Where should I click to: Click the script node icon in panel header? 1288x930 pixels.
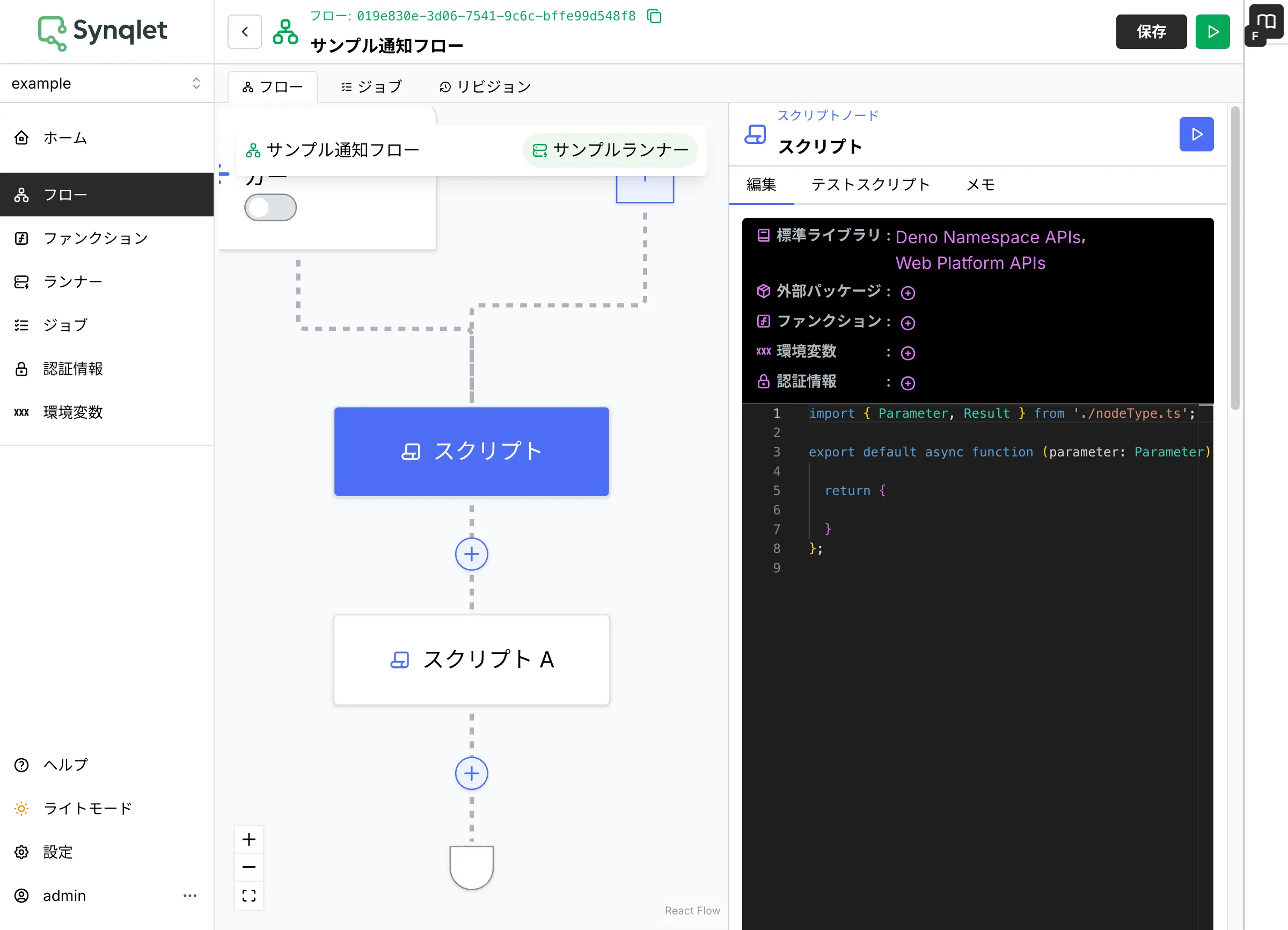(755, 134)
